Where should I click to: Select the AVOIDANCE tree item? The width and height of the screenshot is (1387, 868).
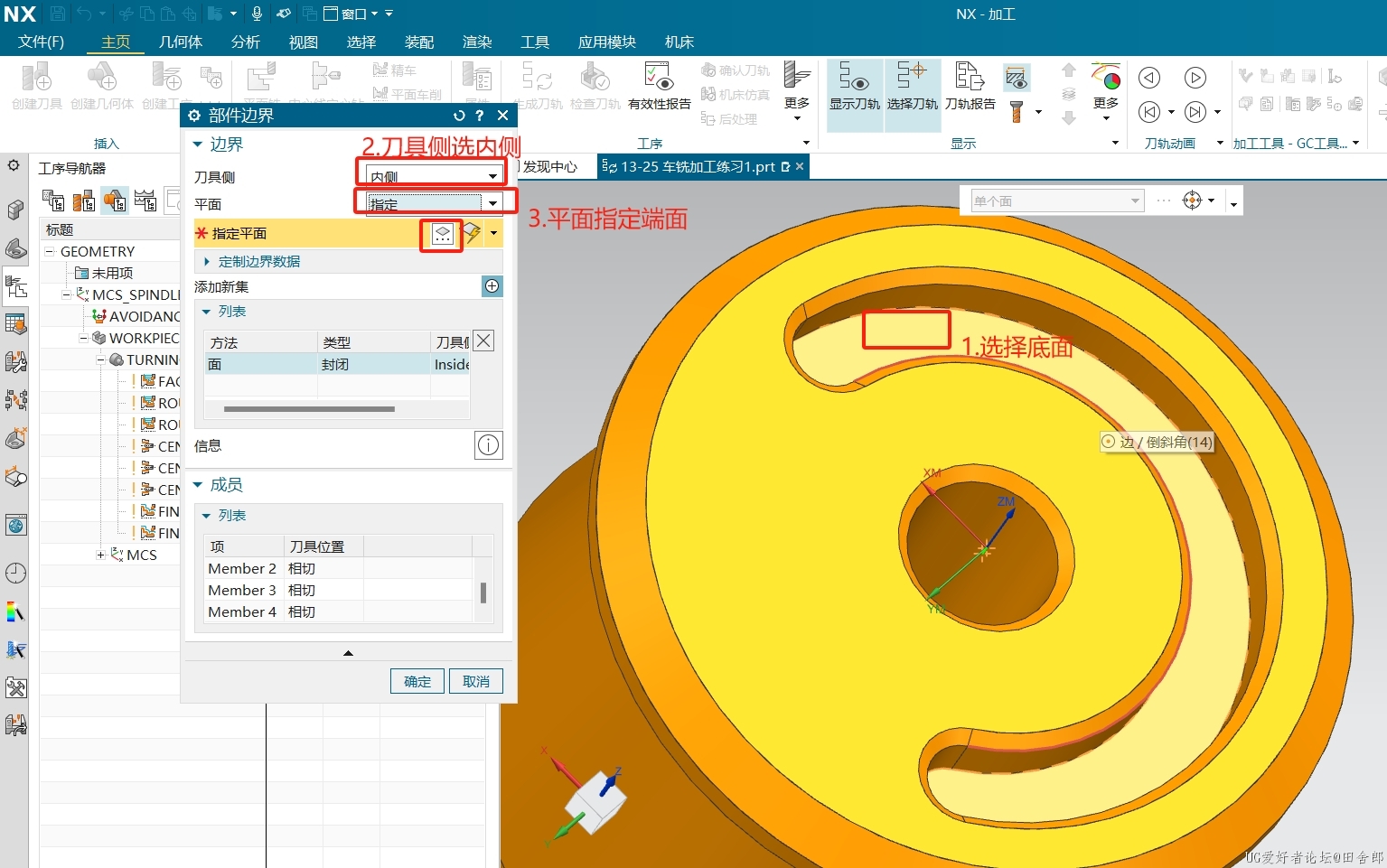(x=136, y=316)
